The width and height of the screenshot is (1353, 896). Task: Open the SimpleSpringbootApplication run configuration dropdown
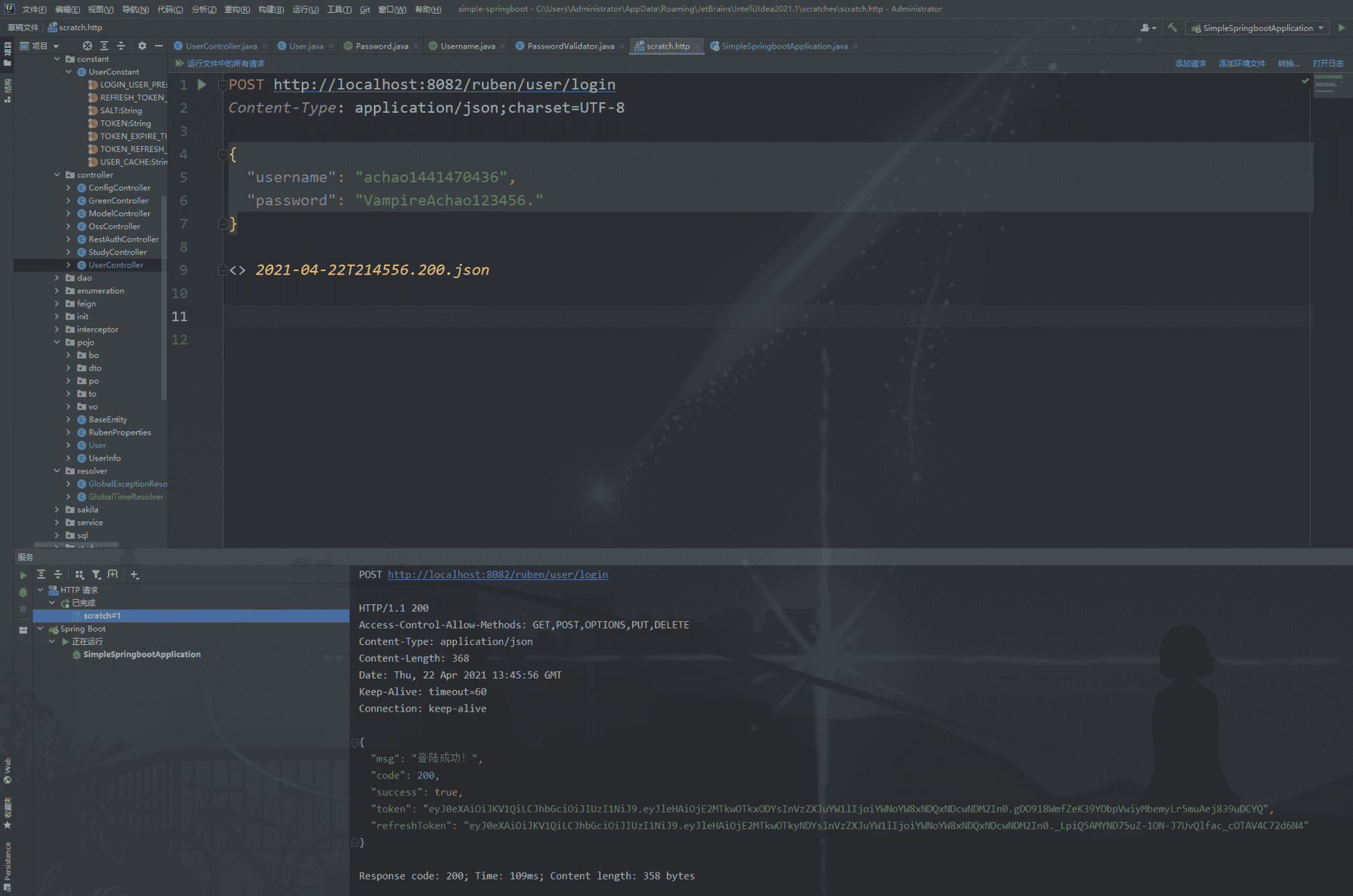(1257, 28)
